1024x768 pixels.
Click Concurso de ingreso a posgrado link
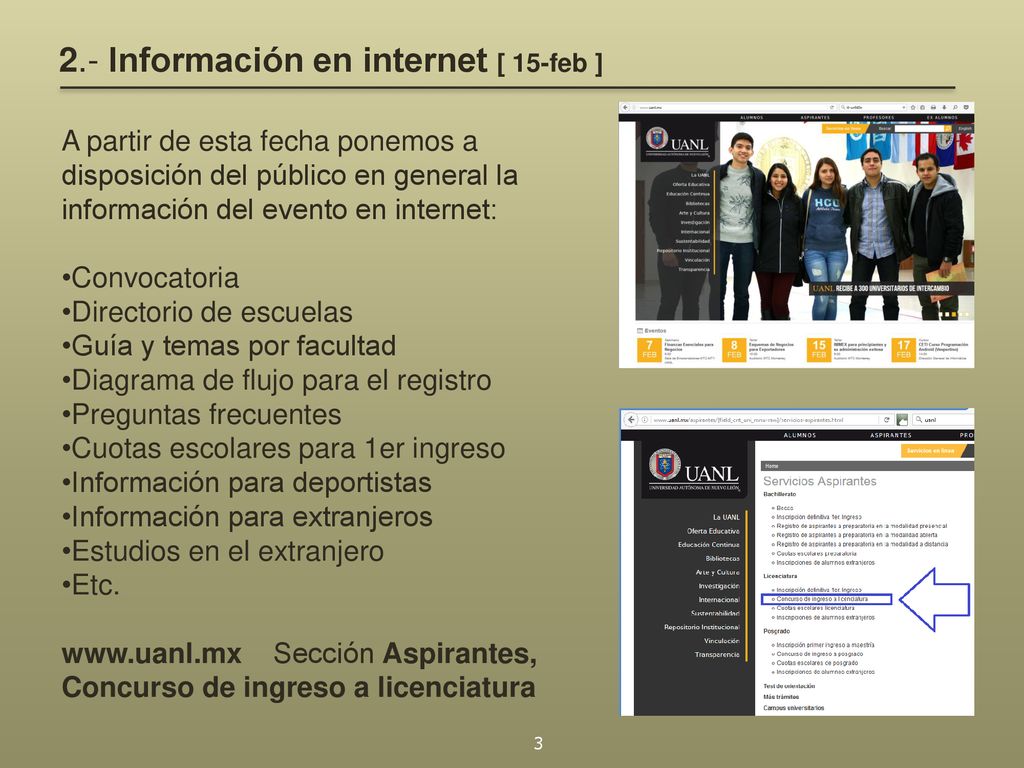(820, 654)
